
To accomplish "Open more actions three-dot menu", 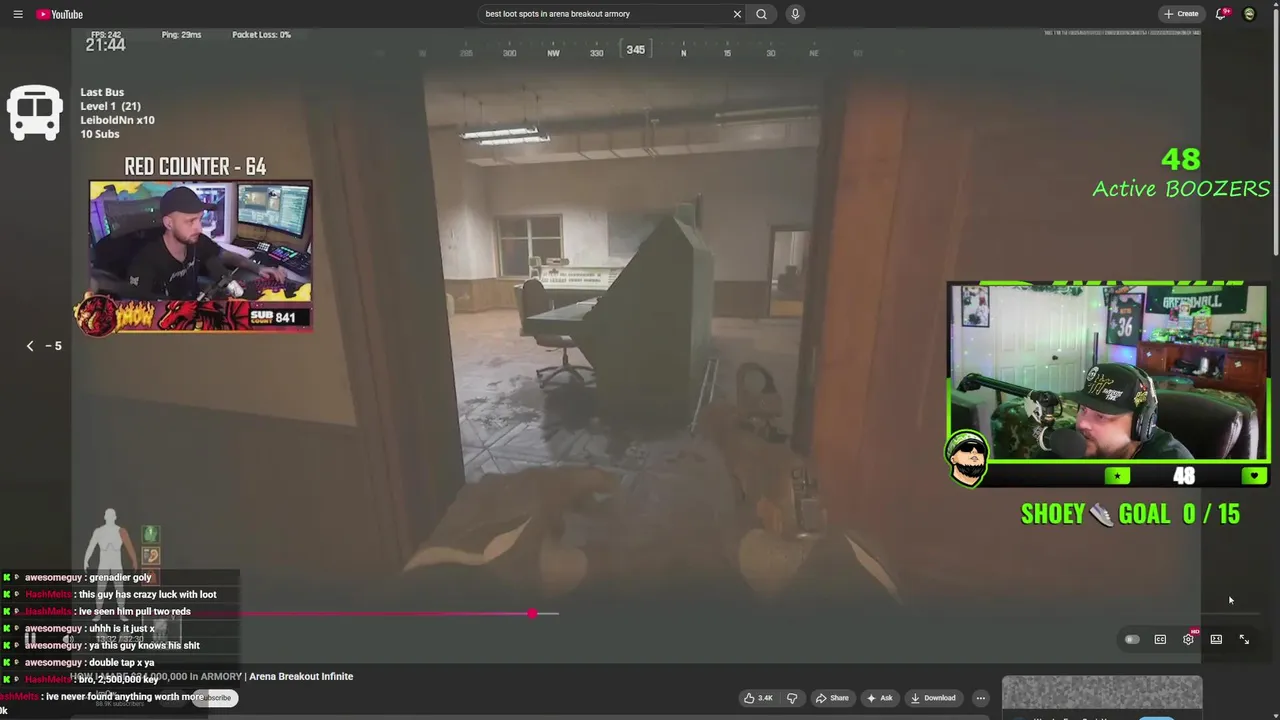I will (981, 698).
